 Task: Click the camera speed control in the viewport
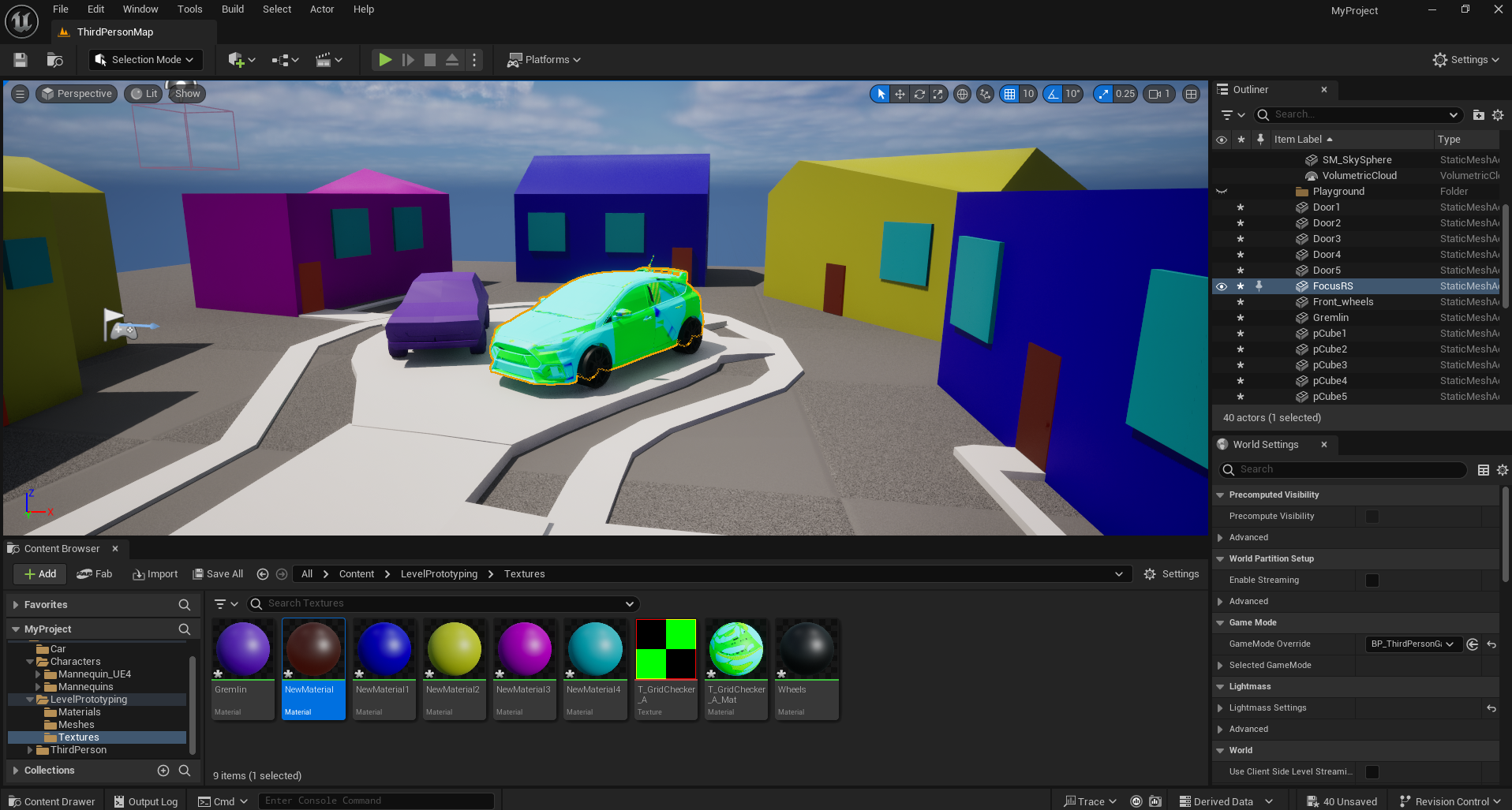click(1158, 94)
